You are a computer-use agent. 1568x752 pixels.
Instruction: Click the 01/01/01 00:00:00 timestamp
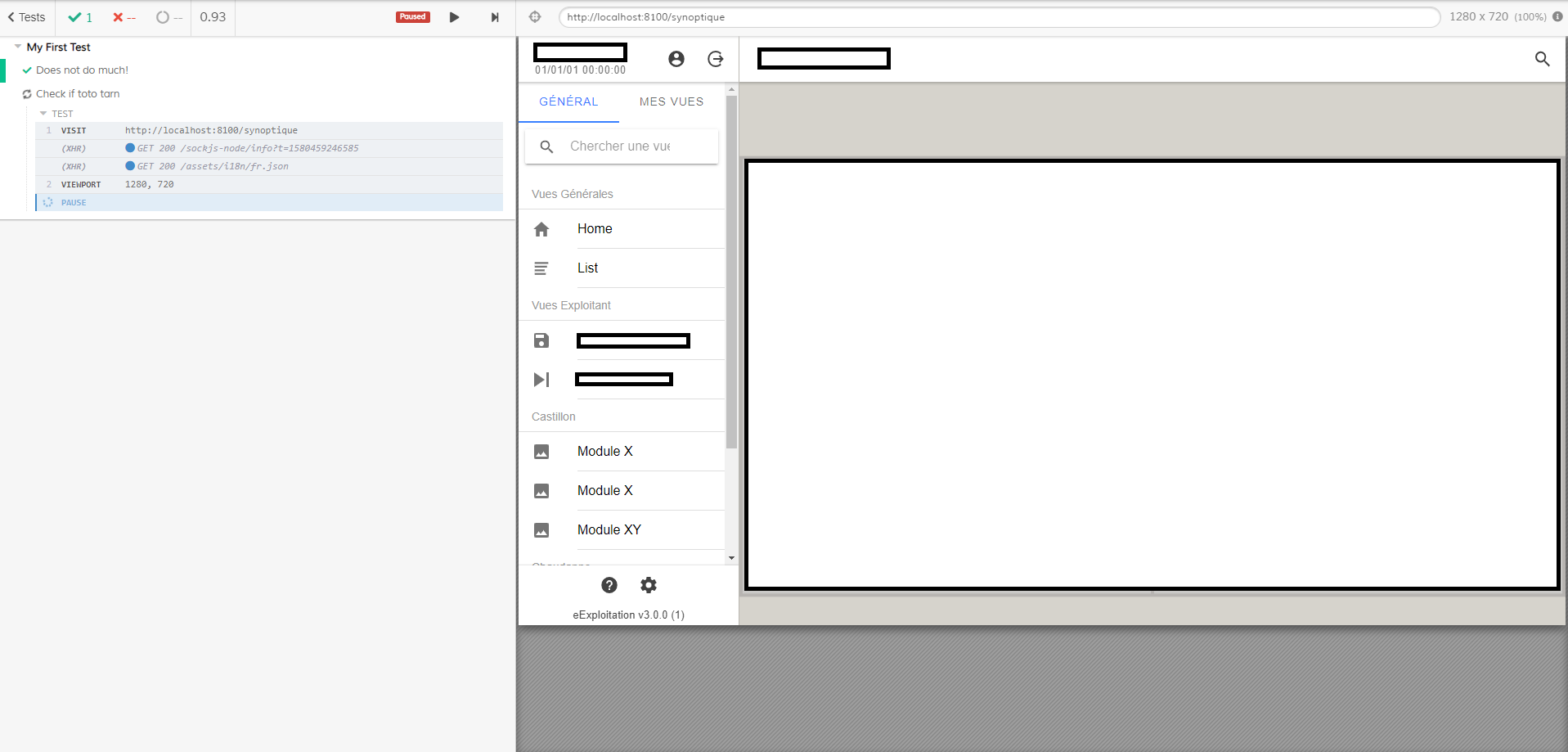(581, 70)
